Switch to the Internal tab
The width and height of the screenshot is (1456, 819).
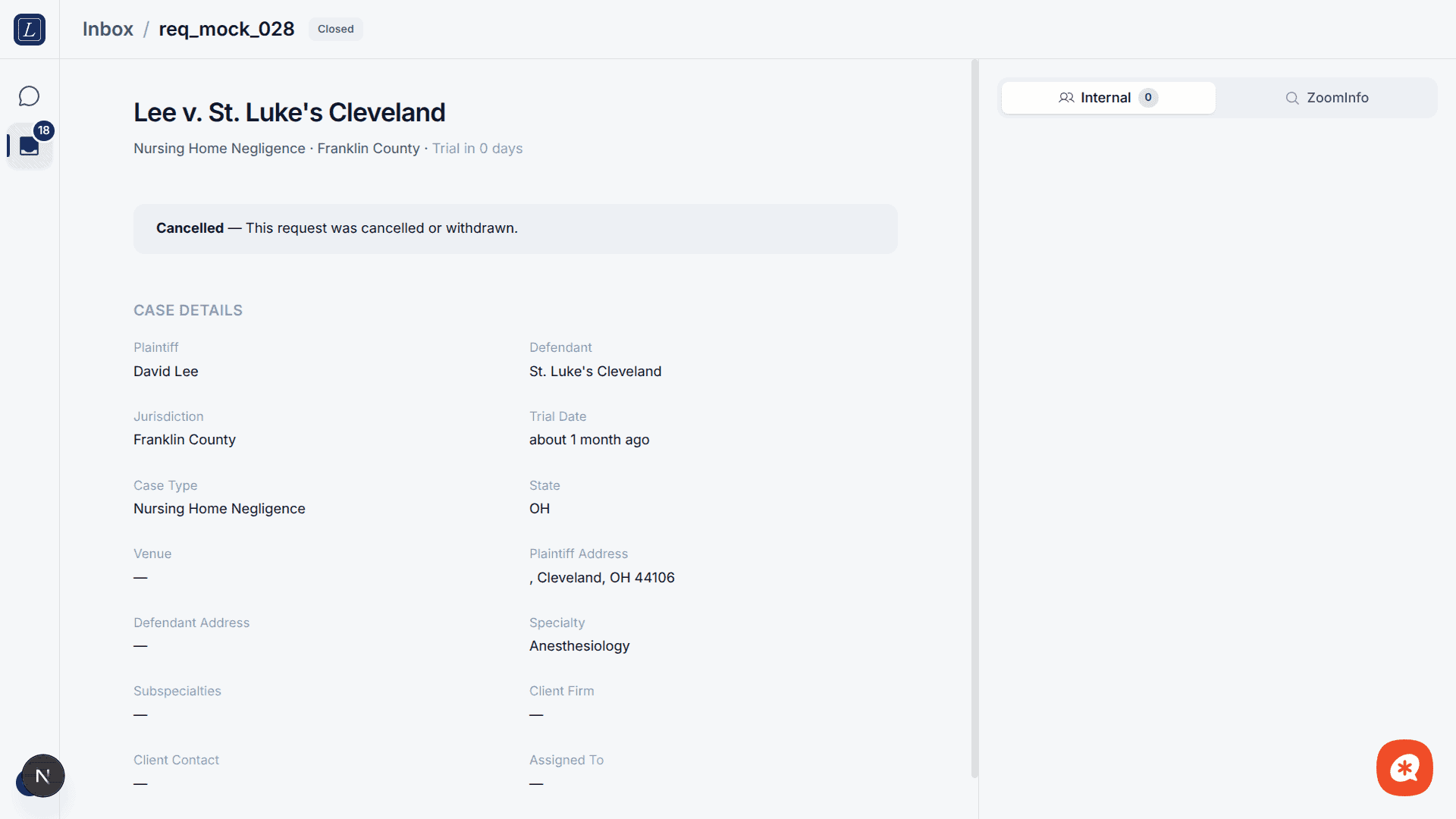tap(1107, 98)
